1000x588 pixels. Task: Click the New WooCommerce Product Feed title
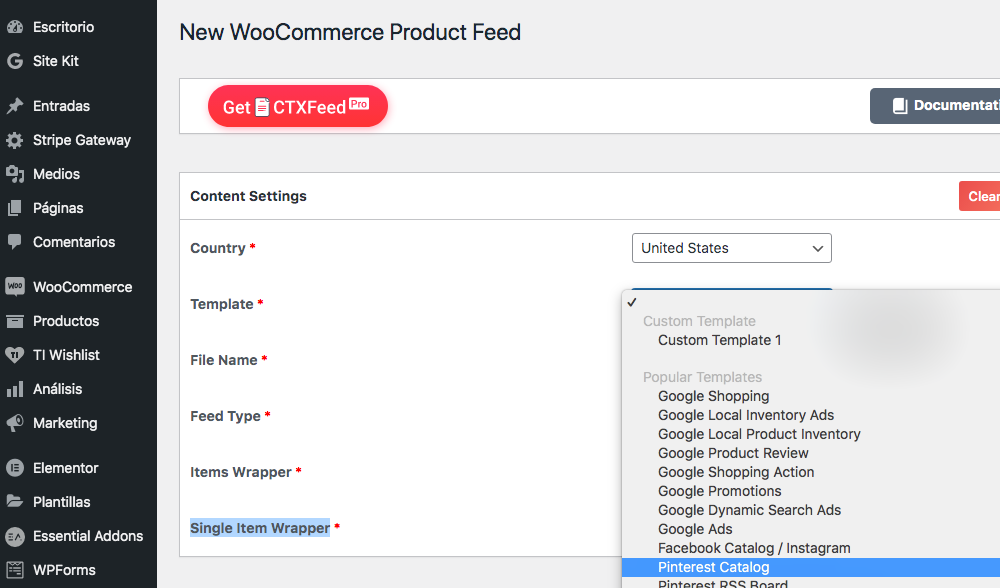(x=350, y=32)
